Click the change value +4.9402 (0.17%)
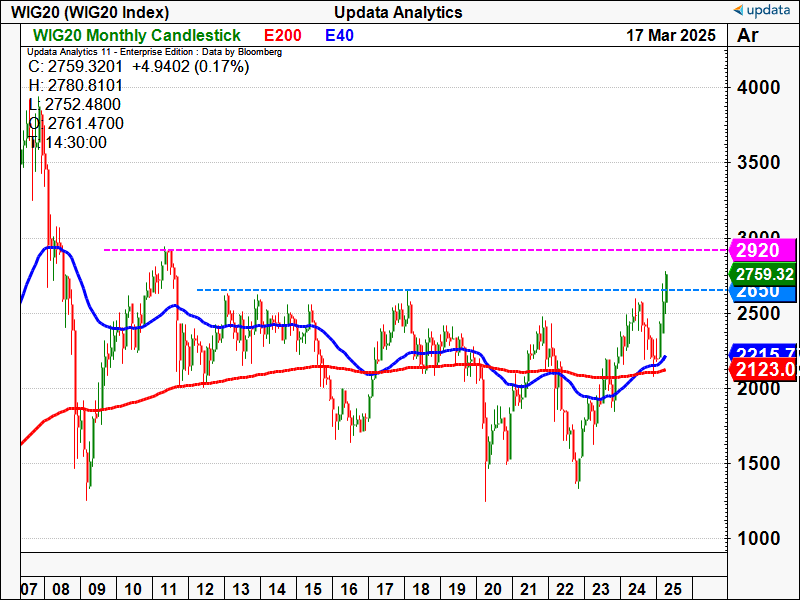 click(191, 67)
